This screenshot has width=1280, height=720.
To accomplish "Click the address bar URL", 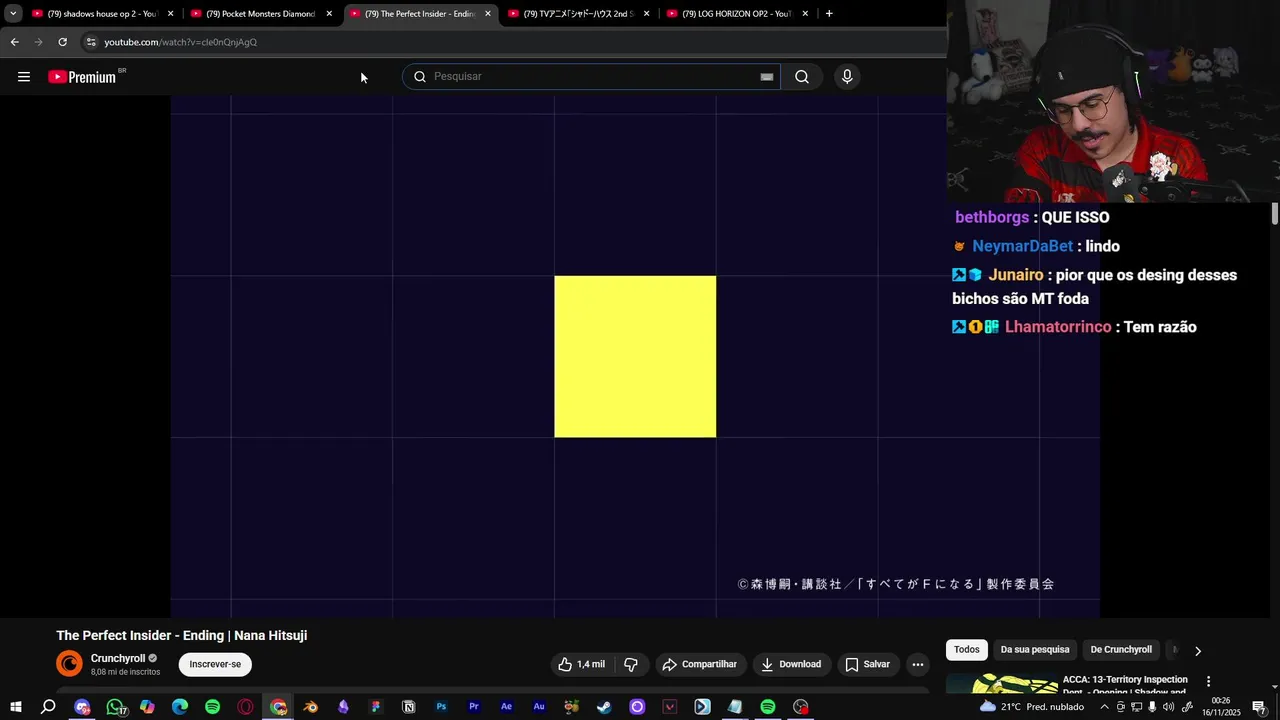I will (181, 42).
